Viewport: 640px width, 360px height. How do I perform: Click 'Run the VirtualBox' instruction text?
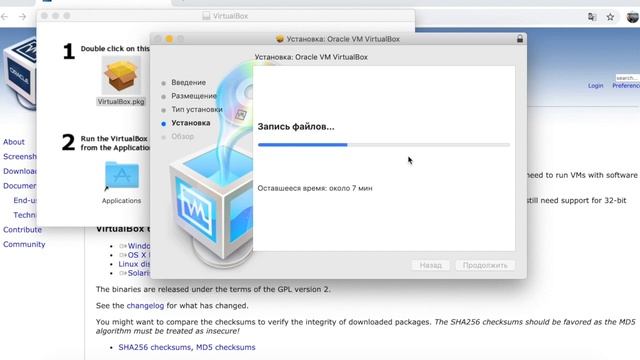click(x=114, y=139)
